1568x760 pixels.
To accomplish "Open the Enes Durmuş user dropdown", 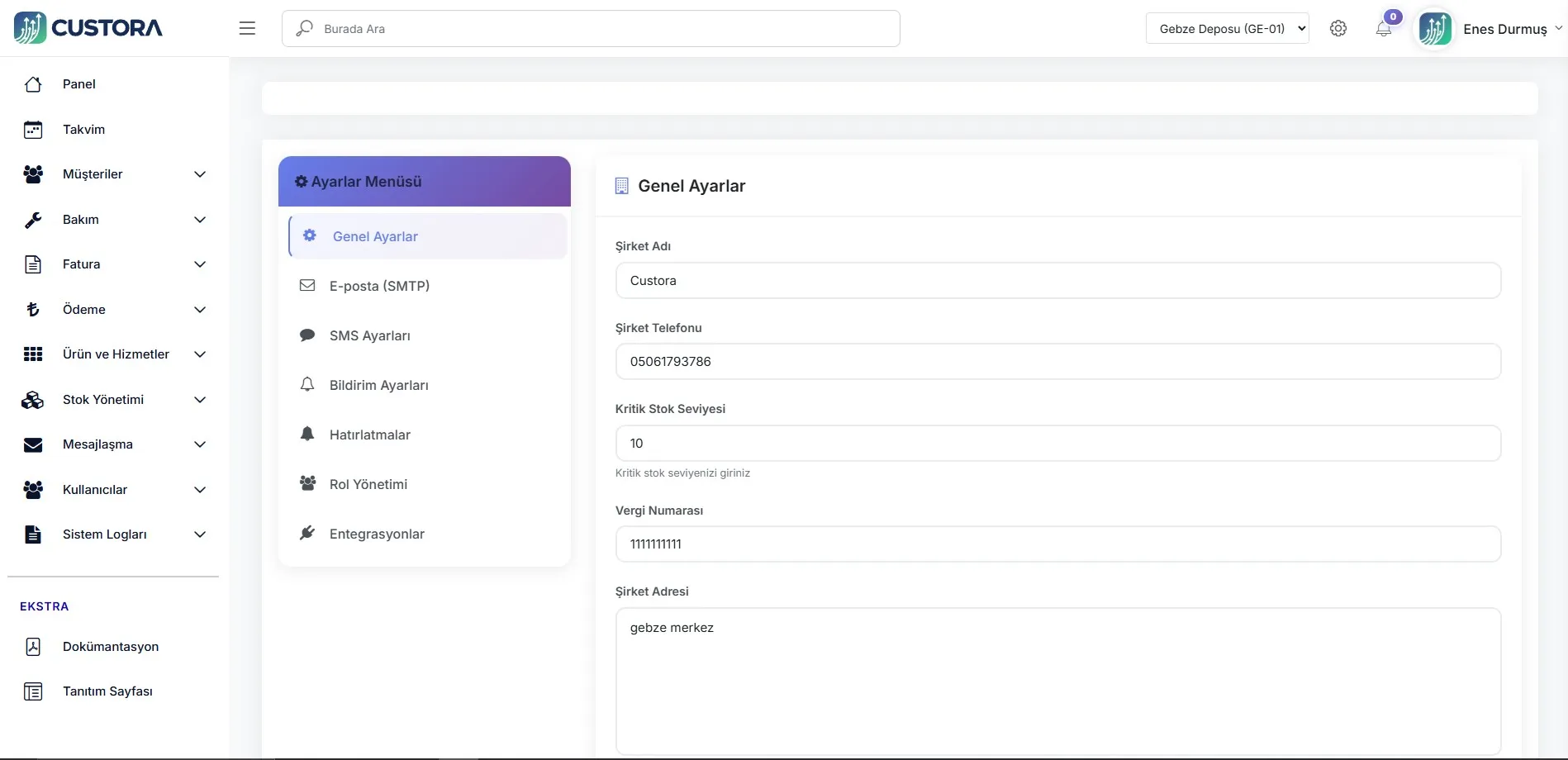I will coord(1505,29).
